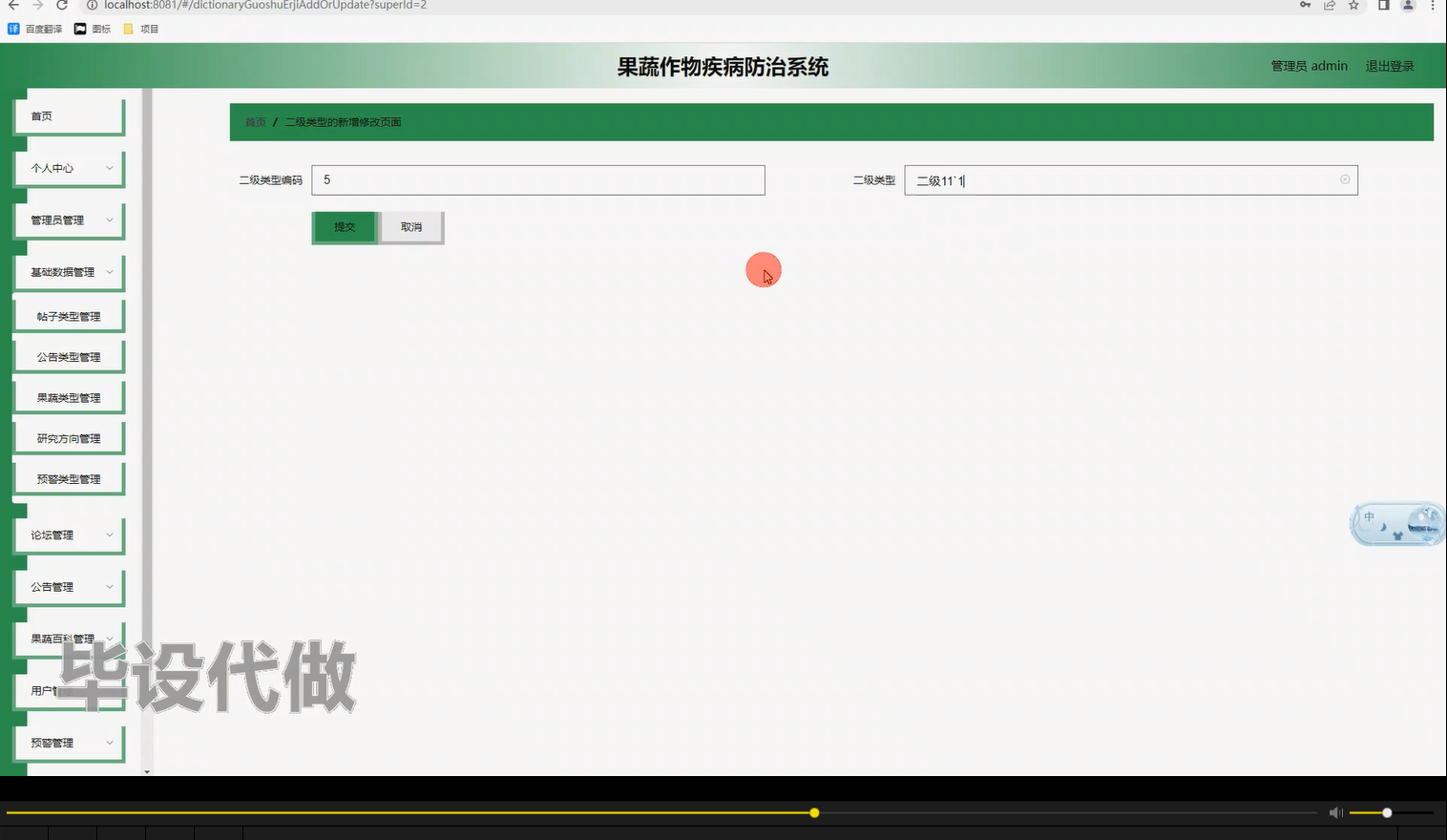
Task: Mute the video player volume
Action: [x=1335, y=812]
